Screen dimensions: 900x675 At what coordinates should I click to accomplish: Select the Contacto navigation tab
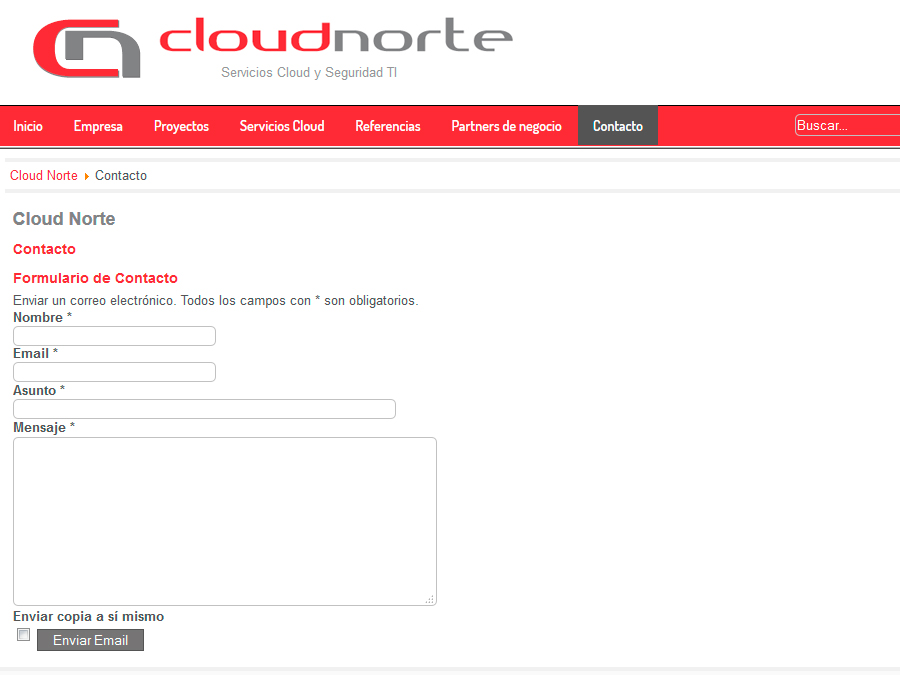(618, 126)
